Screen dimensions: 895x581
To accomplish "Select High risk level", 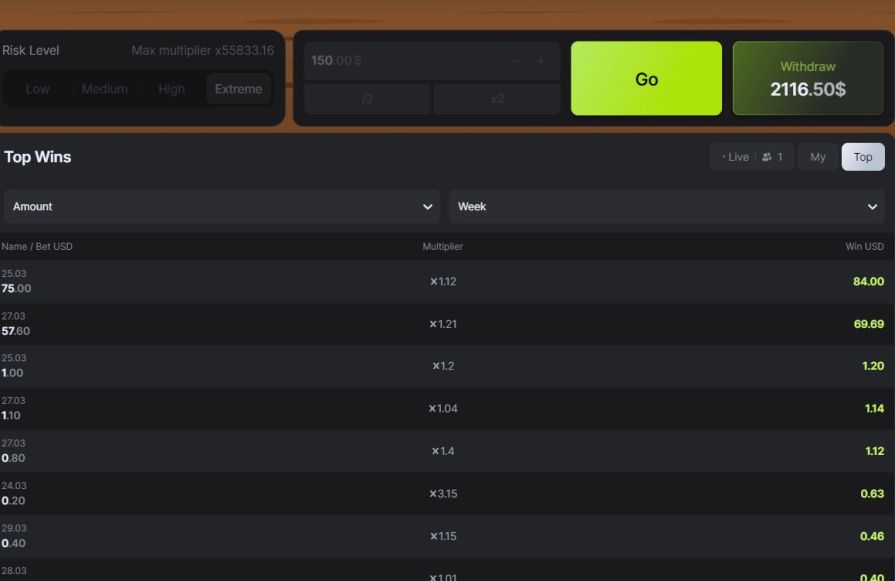I will point(171,89).
